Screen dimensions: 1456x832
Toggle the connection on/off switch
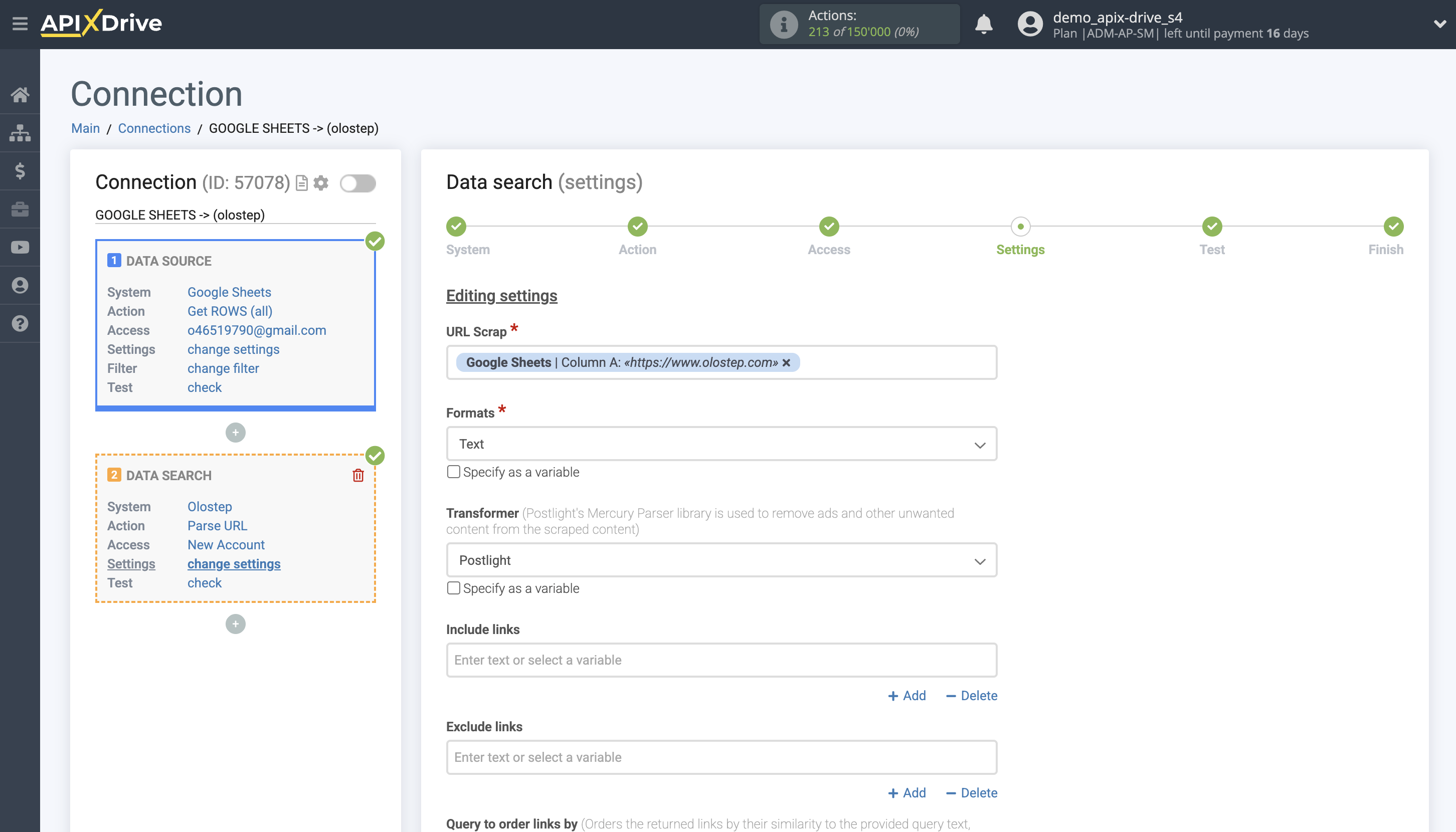click(x=358, y=183)
